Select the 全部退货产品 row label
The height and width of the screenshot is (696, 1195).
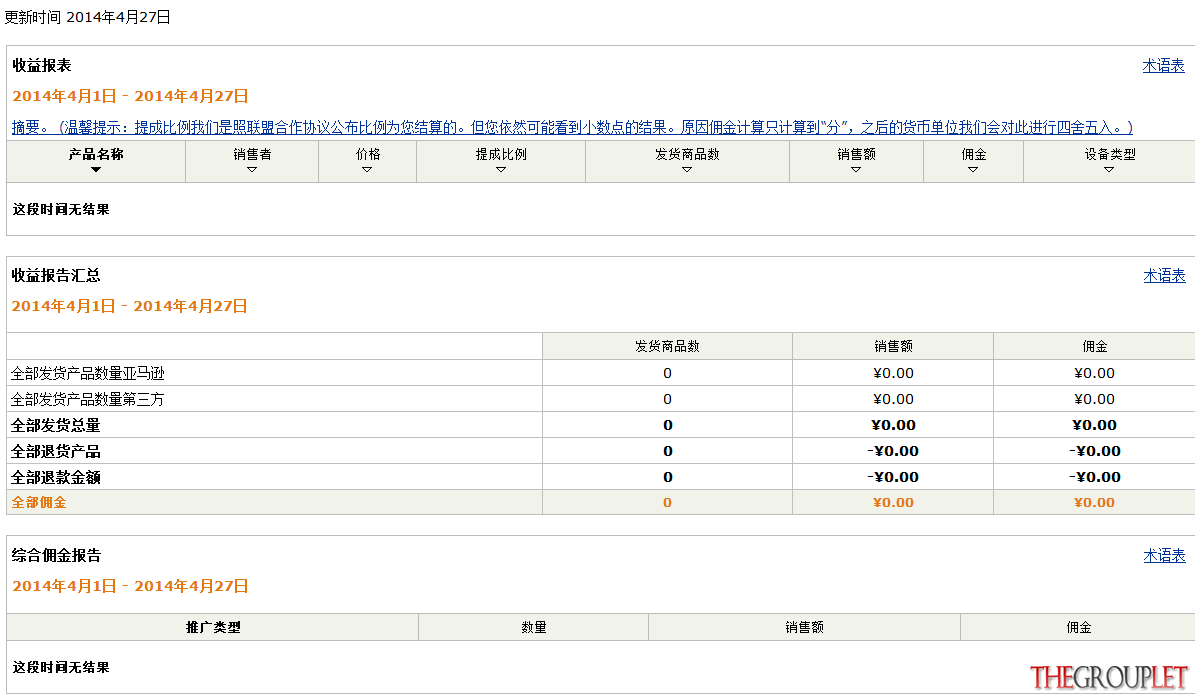click(56, 451)
